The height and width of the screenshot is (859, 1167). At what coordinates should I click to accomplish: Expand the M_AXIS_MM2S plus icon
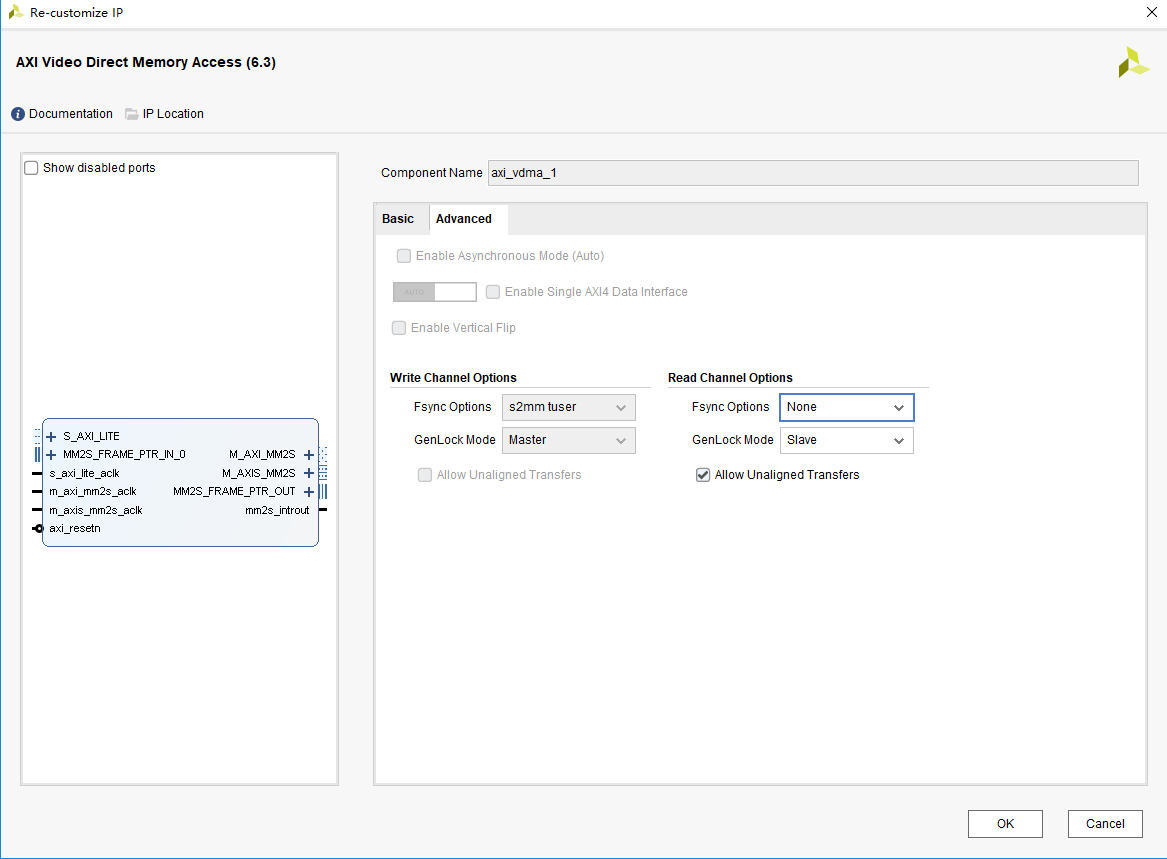(x=309, y=473)
